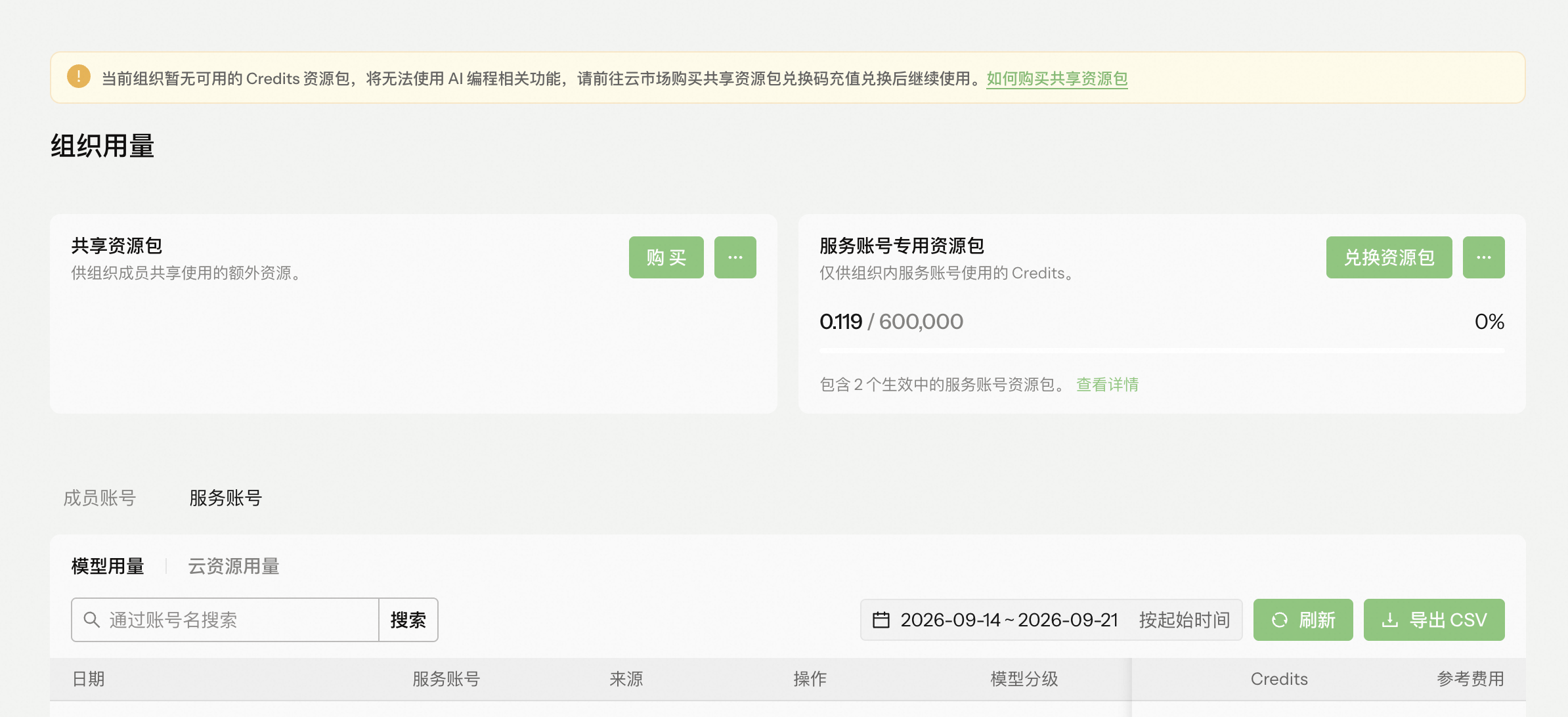This screenshot has width=1568, height=717.
Task: Select the 服务账号 tab
Action: coord(225,498)
